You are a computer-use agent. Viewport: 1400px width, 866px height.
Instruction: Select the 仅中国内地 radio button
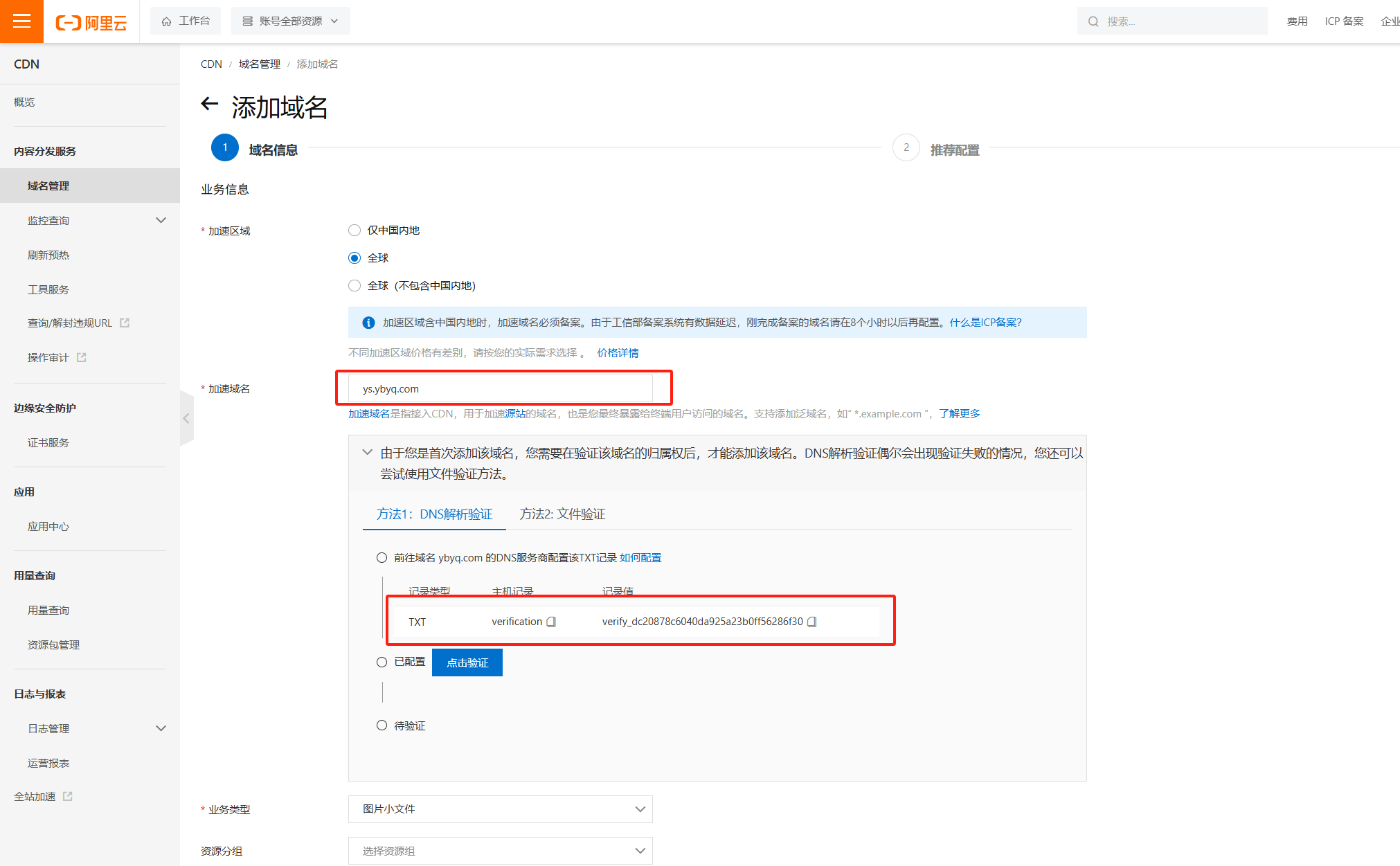tap(355, 230)
